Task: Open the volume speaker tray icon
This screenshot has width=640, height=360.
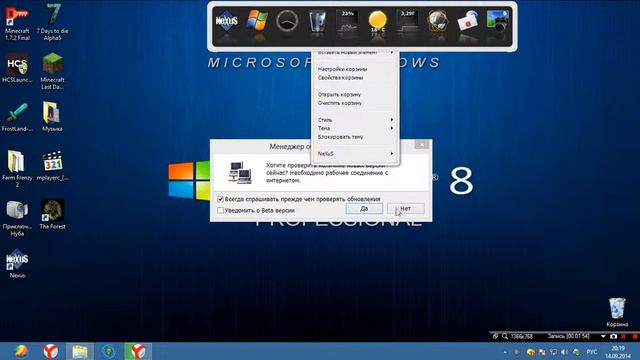Action: pyautogui.click(x=565, y=352)
